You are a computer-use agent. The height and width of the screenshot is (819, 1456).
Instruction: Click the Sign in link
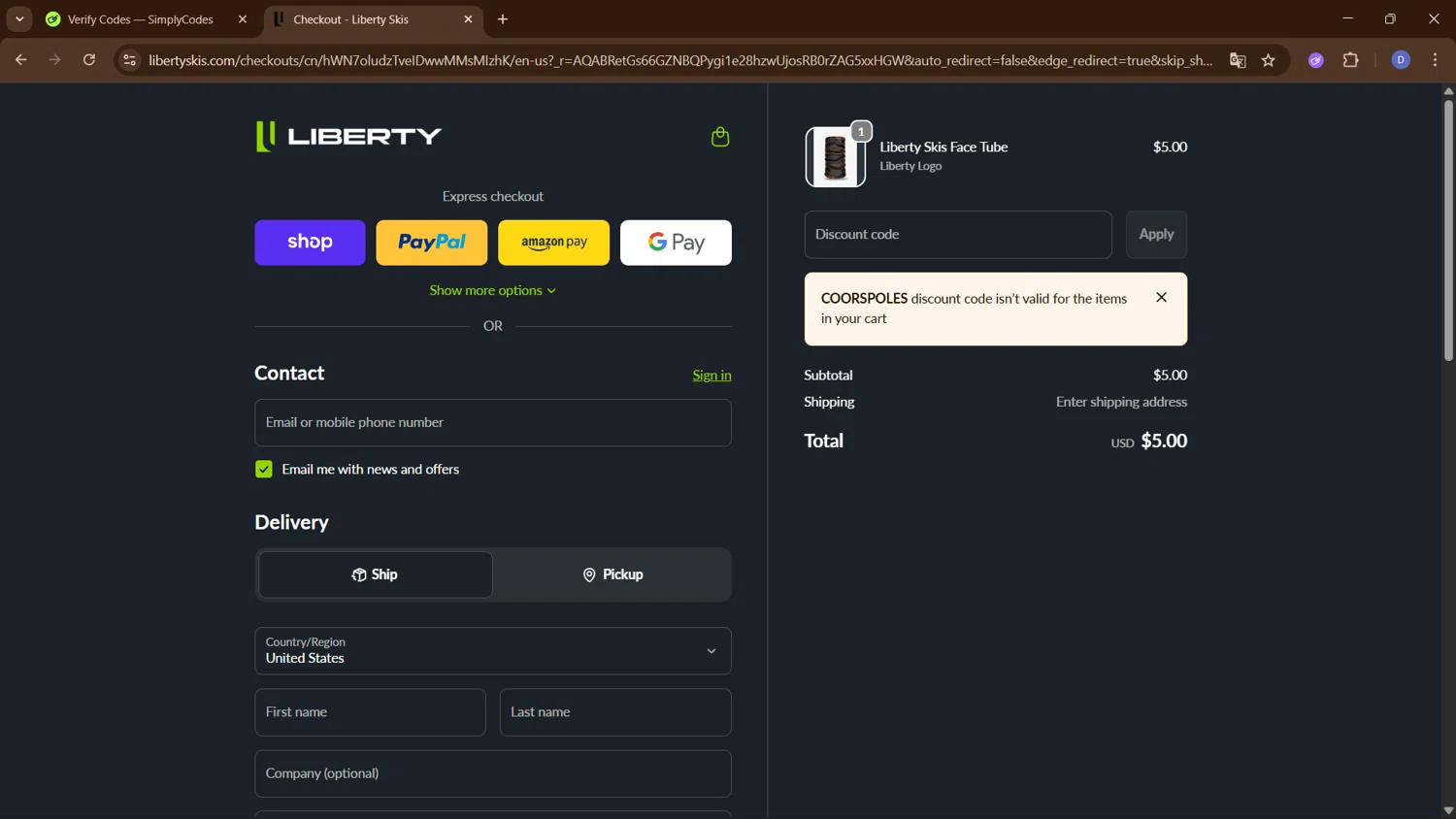711,376
